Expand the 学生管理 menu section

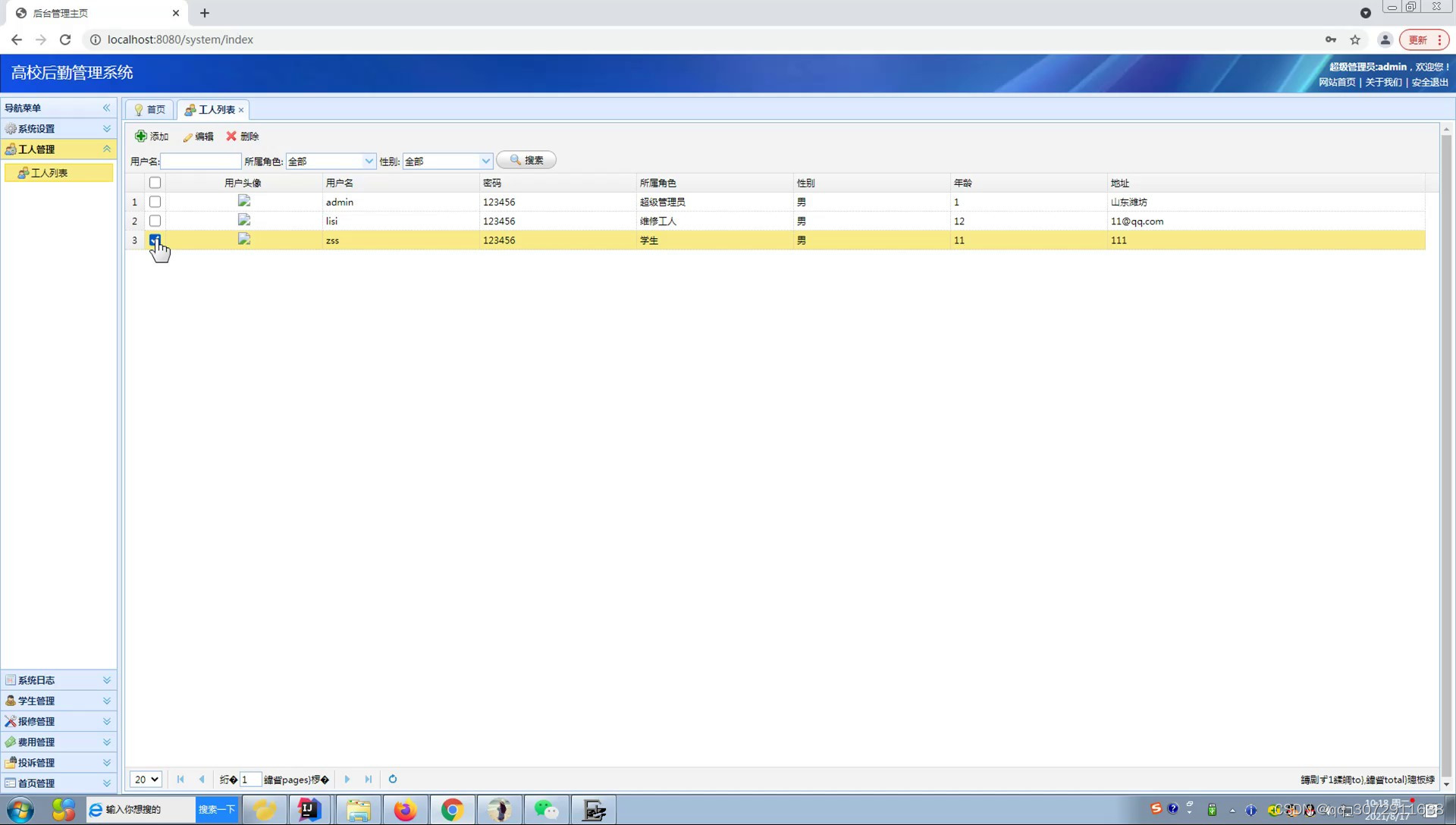pos(58,701)
